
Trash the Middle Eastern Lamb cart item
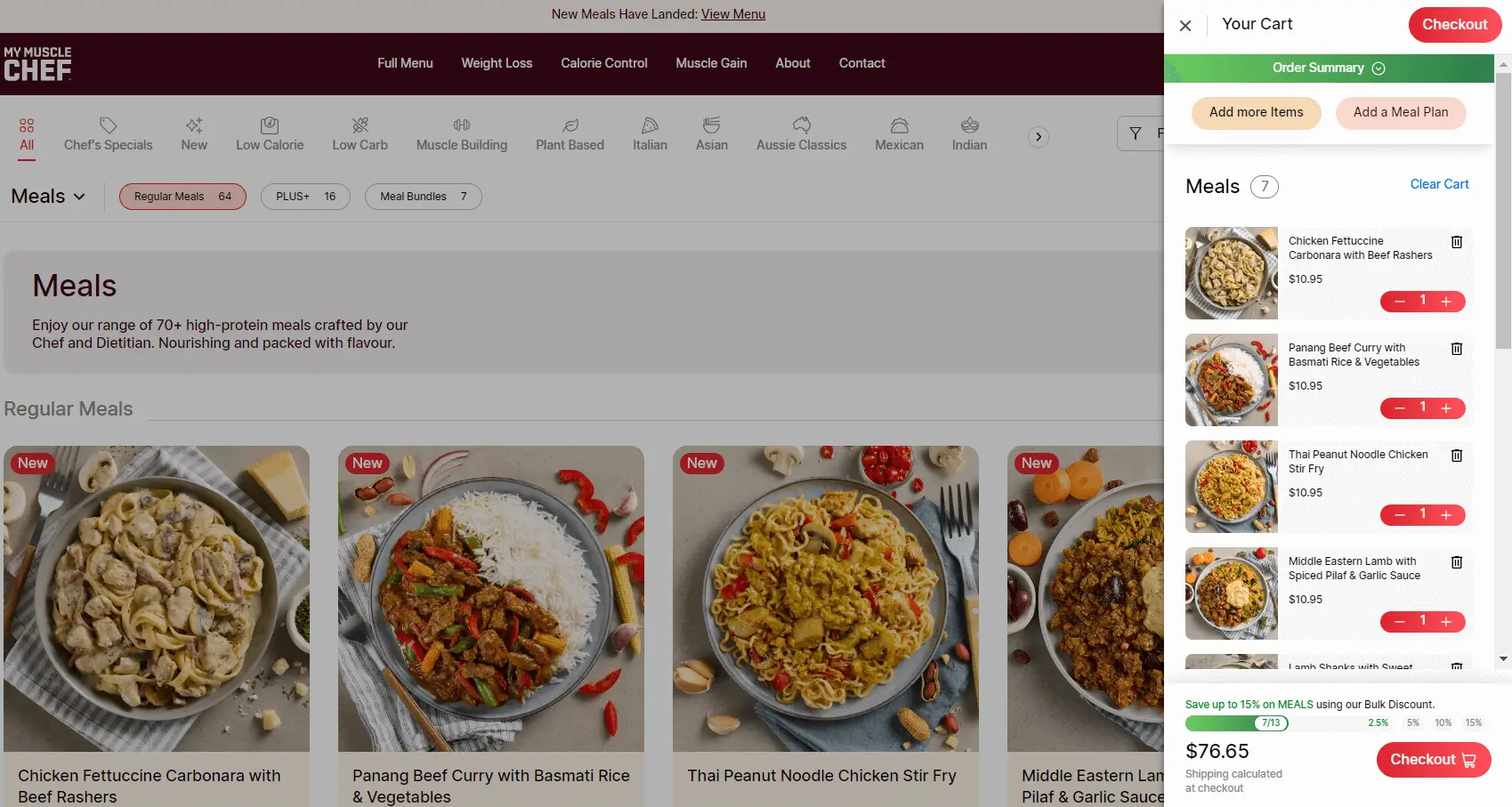[x=1456, y=562]
